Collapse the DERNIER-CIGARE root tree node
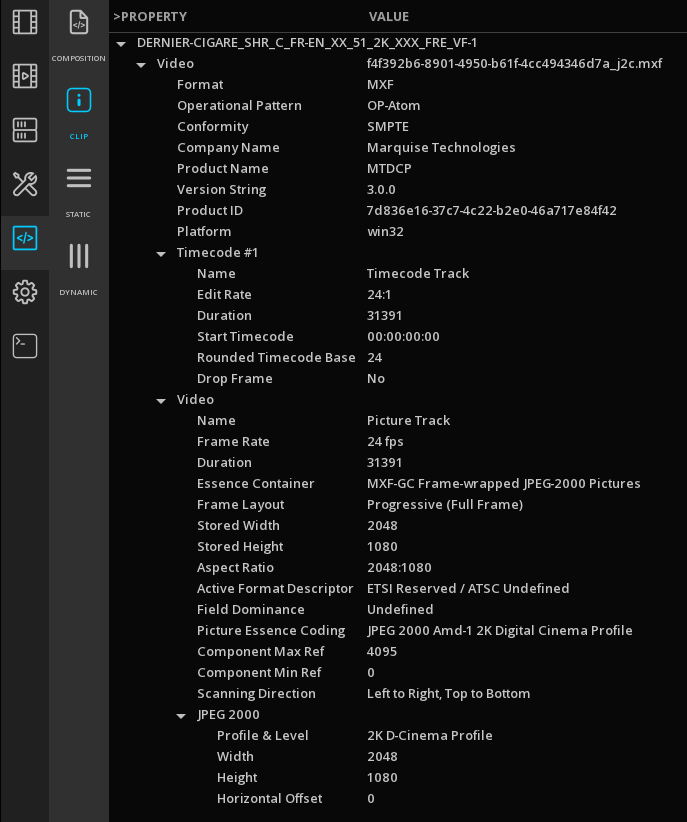 pyautogui.click(x=121, y=44)
